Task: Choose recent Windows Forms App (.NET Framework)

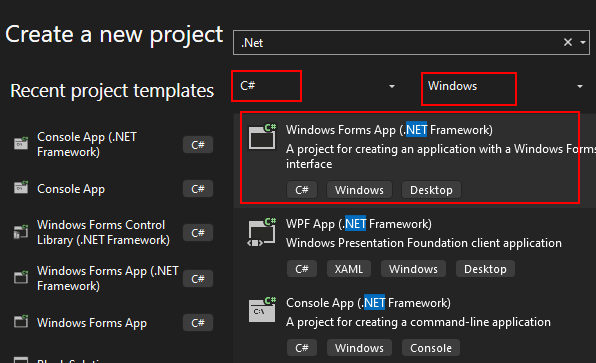Action: click(108, 279)
